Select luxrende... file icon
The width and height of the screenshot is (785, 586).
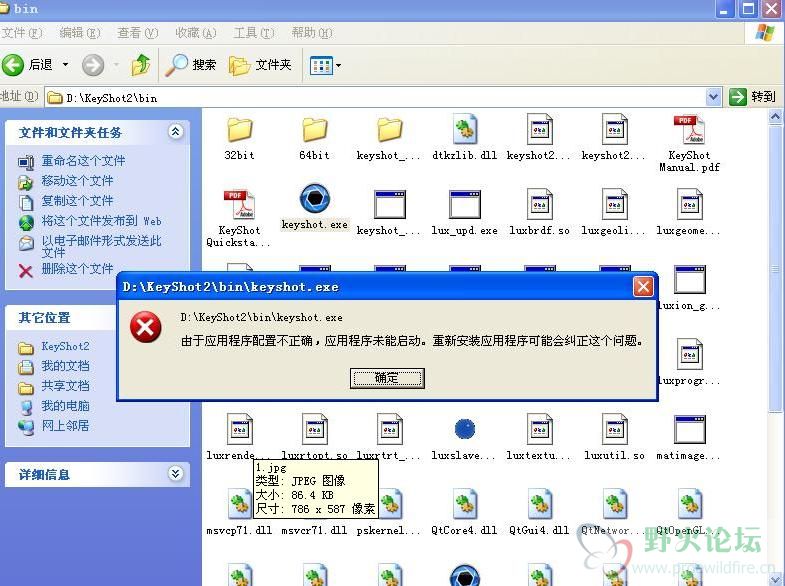tap(239, 429)
